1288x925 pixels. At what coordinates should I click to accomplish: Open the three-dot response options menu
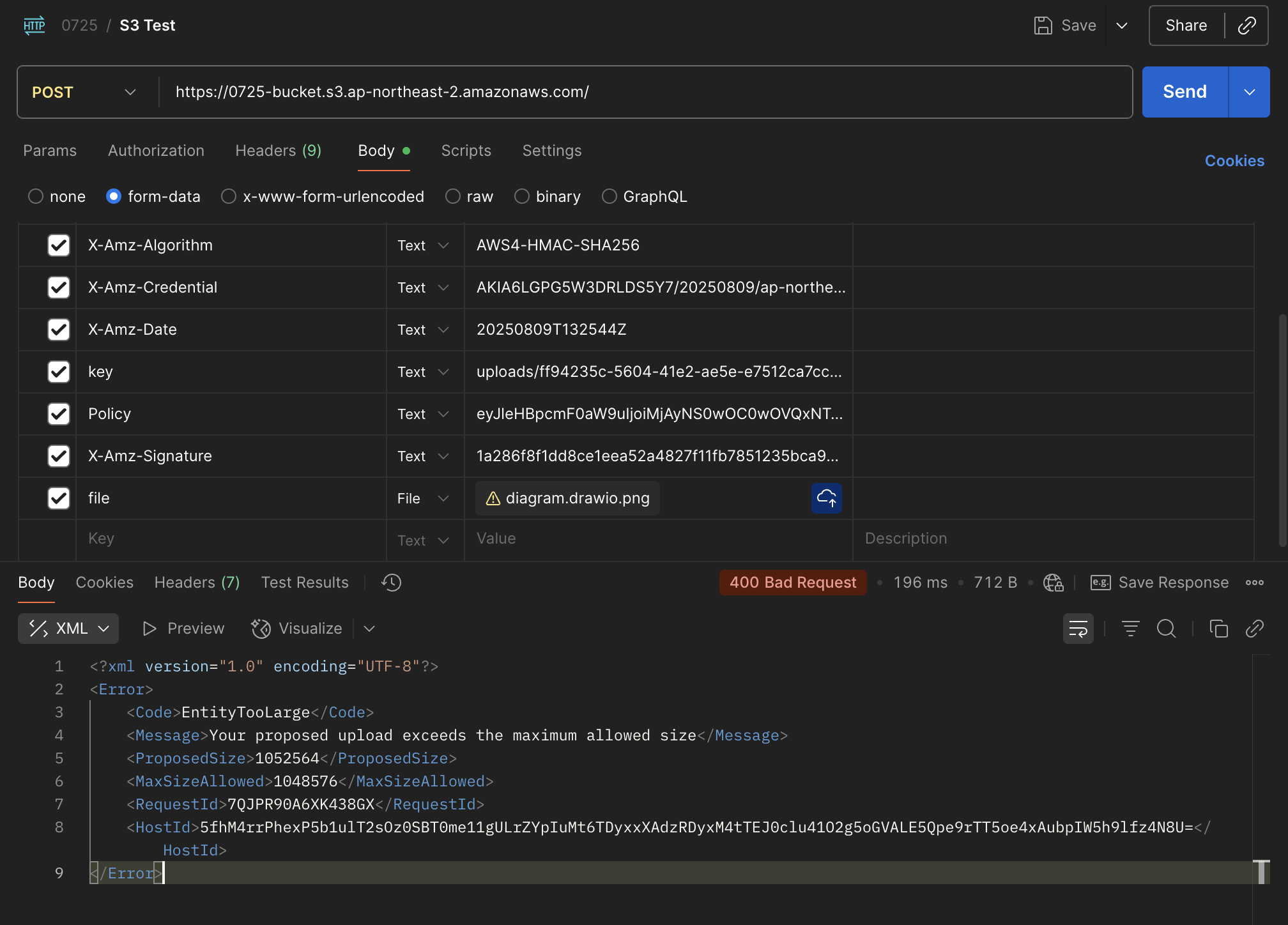click(1254, 583)
